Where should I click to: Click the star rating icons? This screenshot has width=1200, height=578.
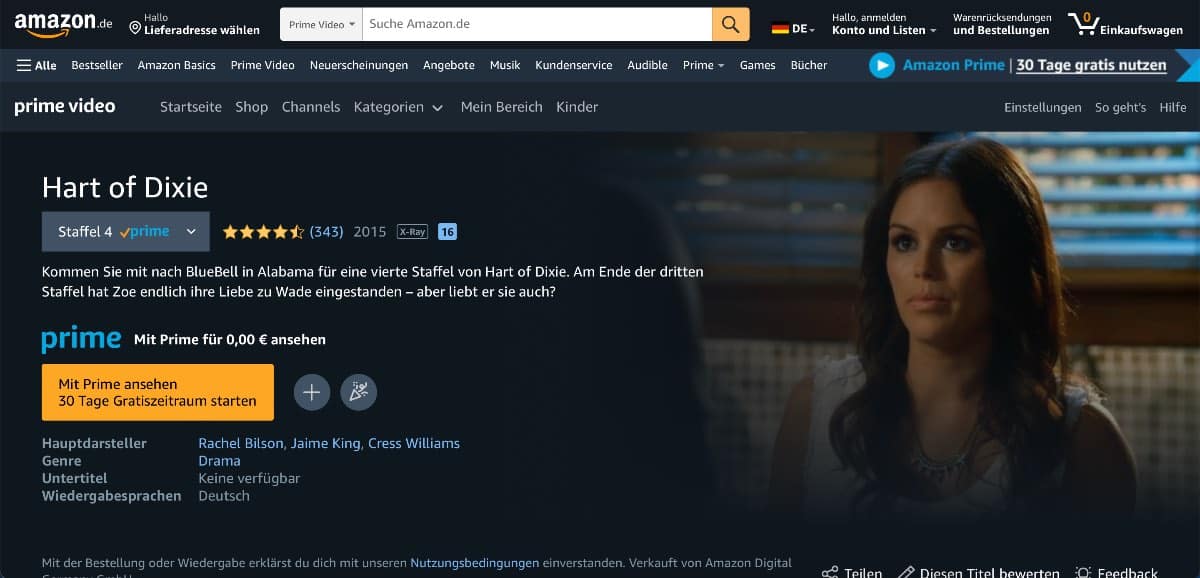(263, 231)
